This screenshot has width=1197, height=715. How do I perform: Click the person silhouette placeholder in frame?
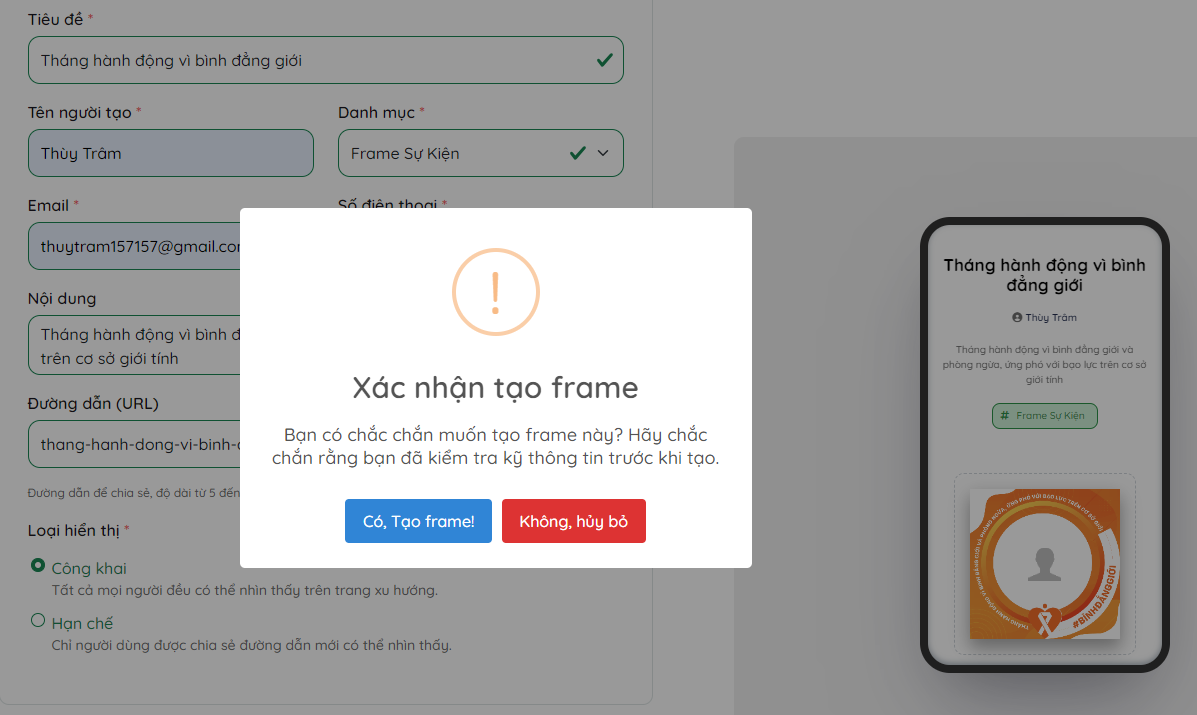point(1044,565)
